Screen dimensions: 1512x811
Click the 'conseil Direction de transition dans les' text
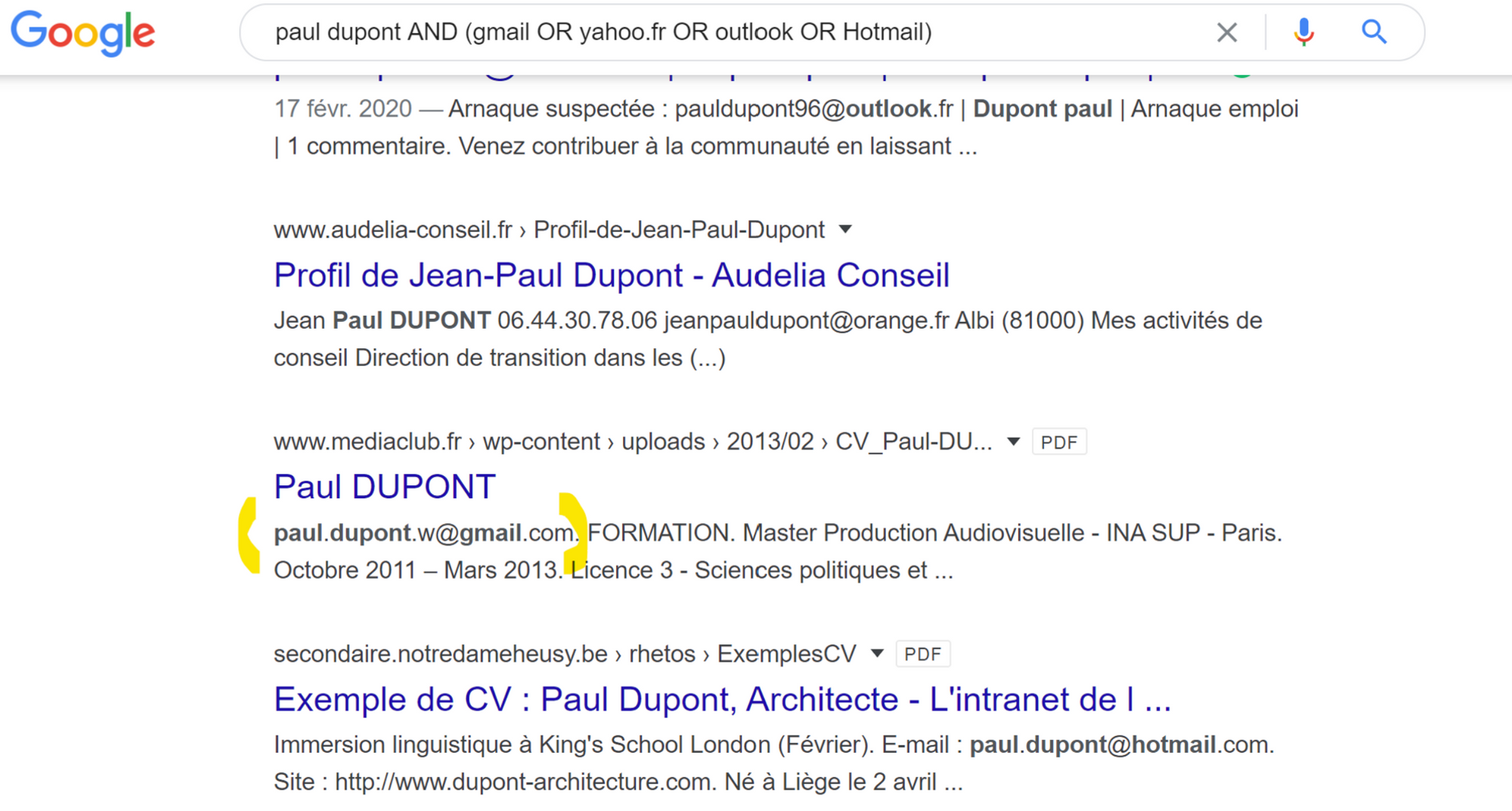click(x=478, y=358)
